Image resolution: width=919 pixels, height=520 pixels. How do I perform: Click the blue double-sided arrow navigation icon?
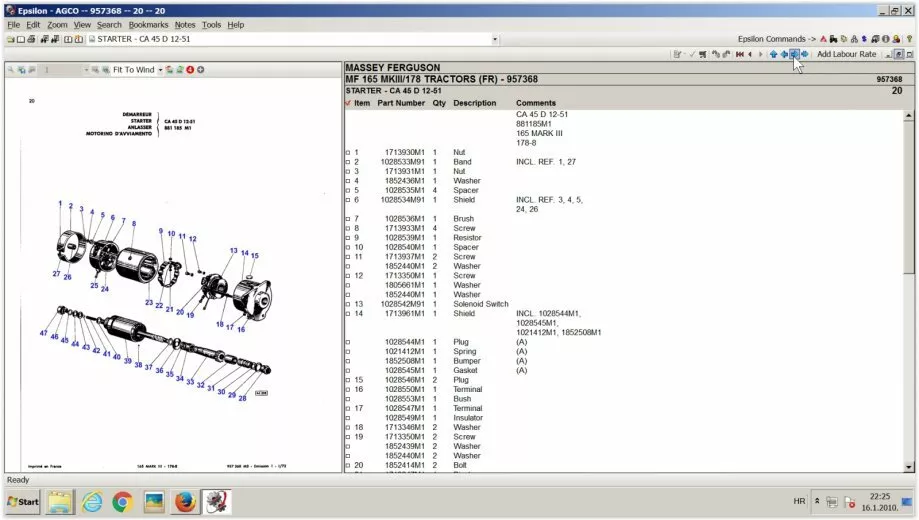click(x=805, y=54)
